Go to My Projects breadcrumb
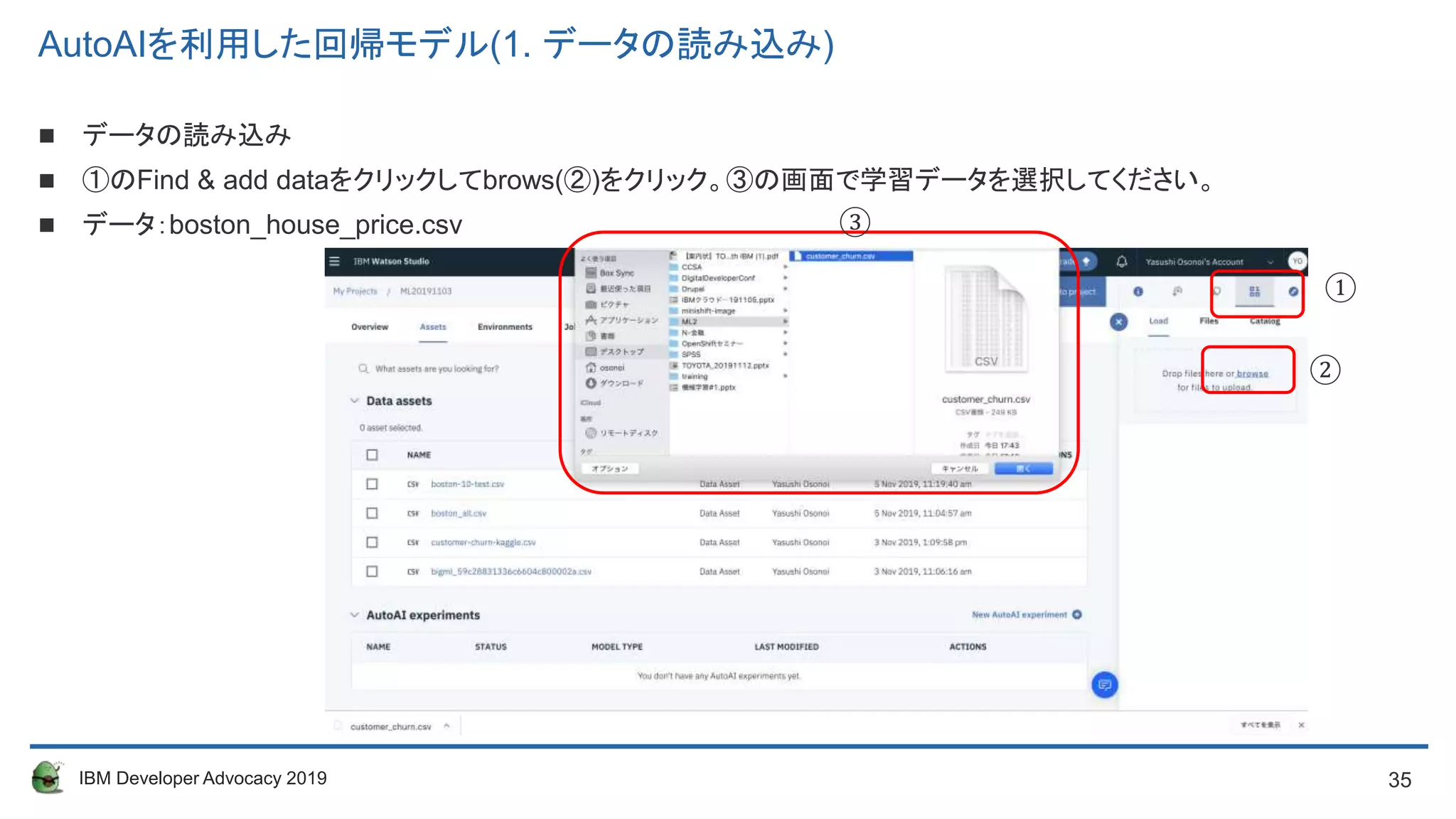The image size is (1456, 819). pos(355,291)
